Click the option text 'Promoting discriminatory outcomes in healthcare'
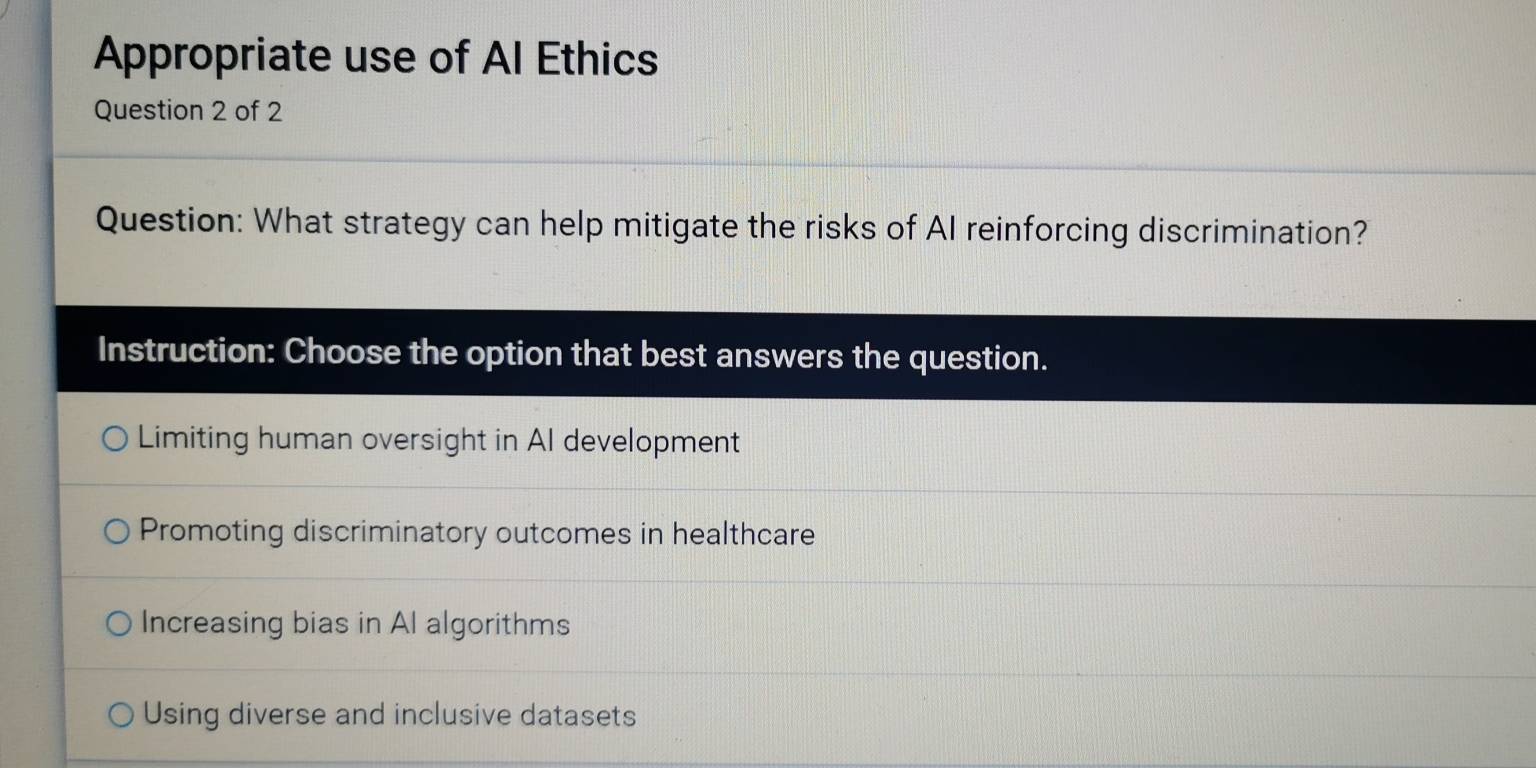Image resolution: width=1536 pixels, height=768 pixels. (478, 534)
